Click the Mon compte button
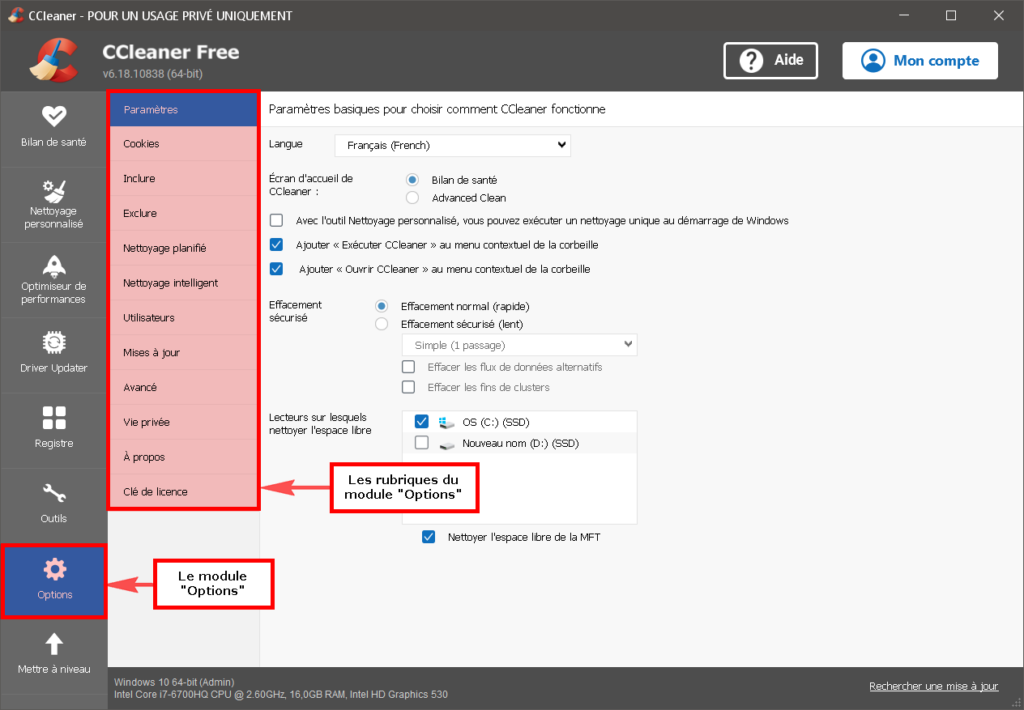This screenshot has width=1024, height=710. [x=920, y=61]
